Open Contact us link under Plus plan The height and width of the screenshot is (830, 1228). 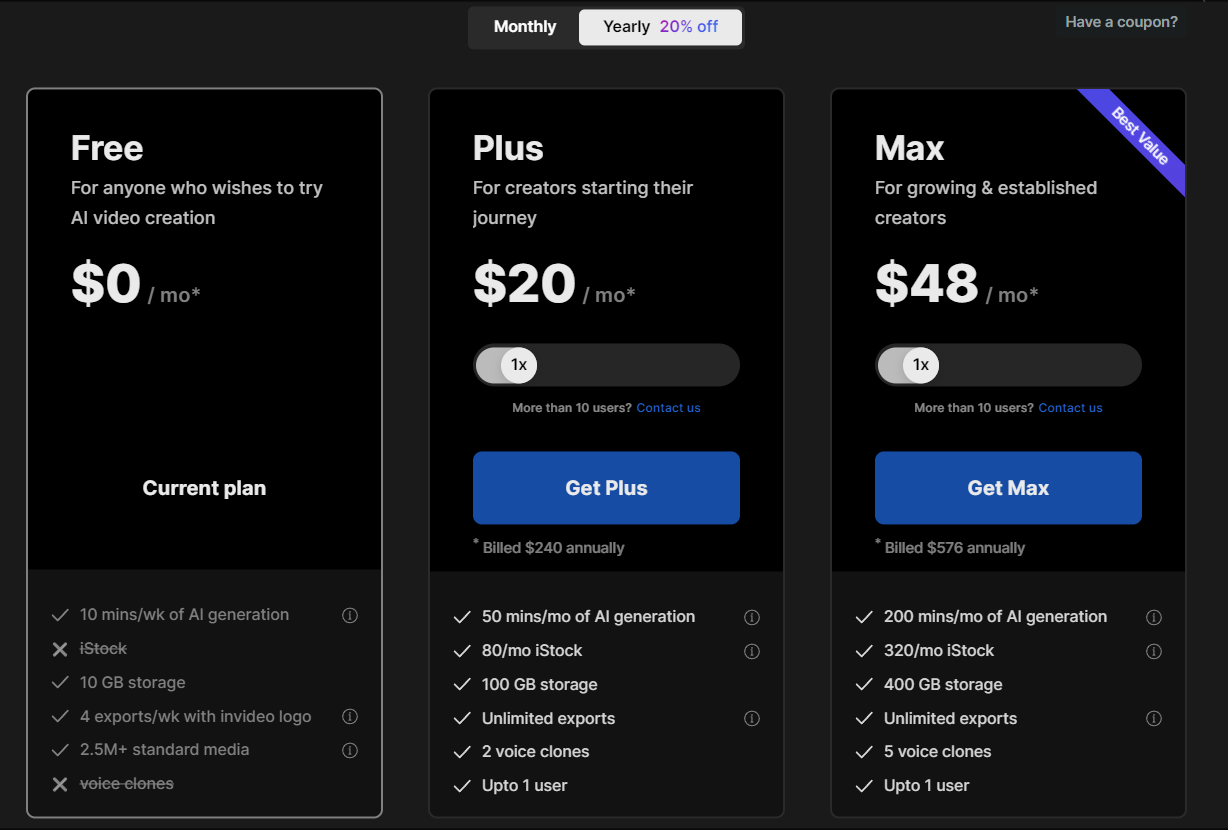[x=668, y=408]
